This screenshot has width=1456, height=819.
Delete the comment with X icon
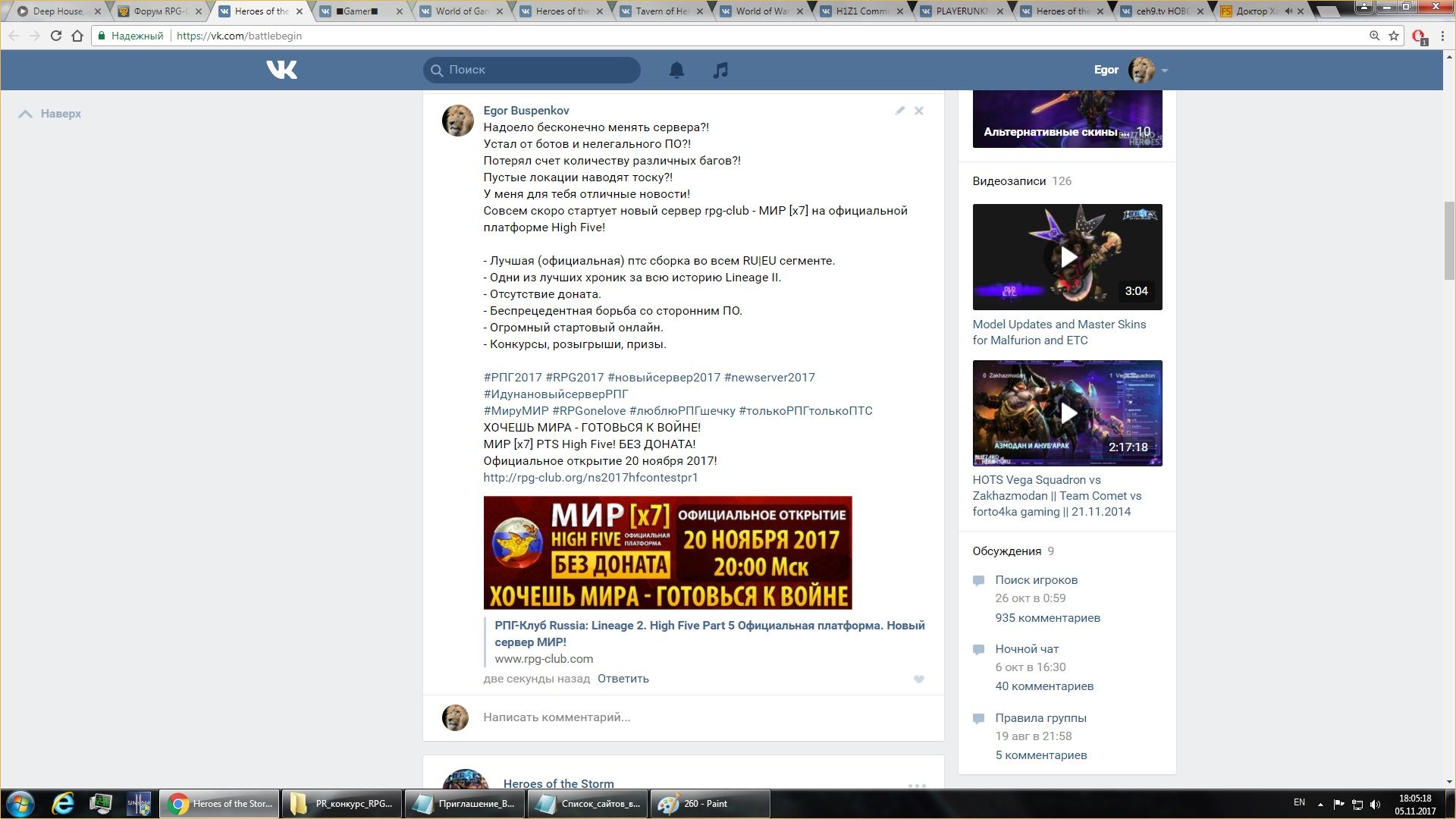[x=918, y=111]
